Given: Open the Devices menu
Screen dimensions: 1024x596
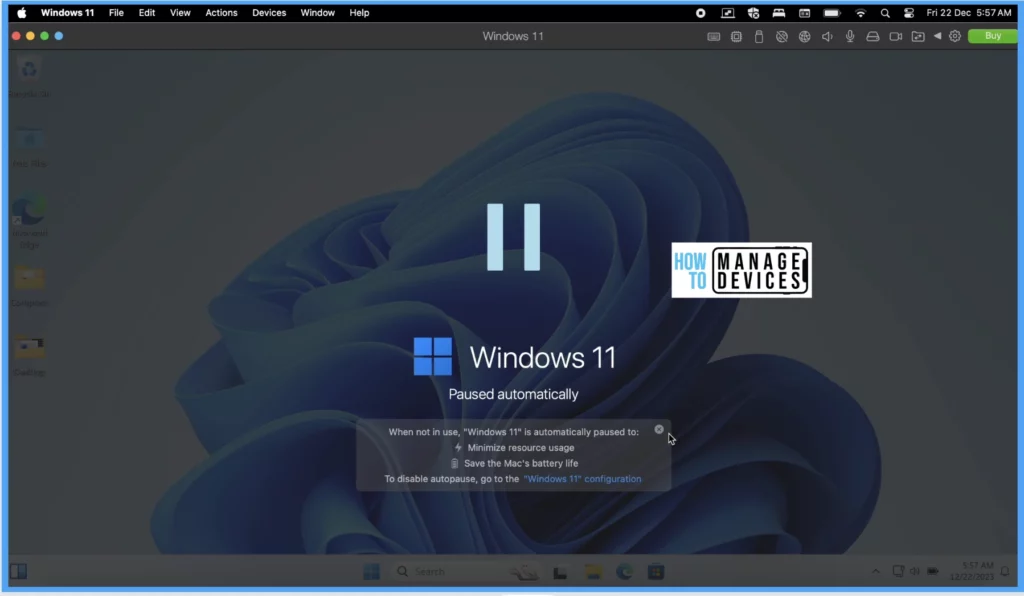Looking at the screenshot, I should [x=269, y=12].
